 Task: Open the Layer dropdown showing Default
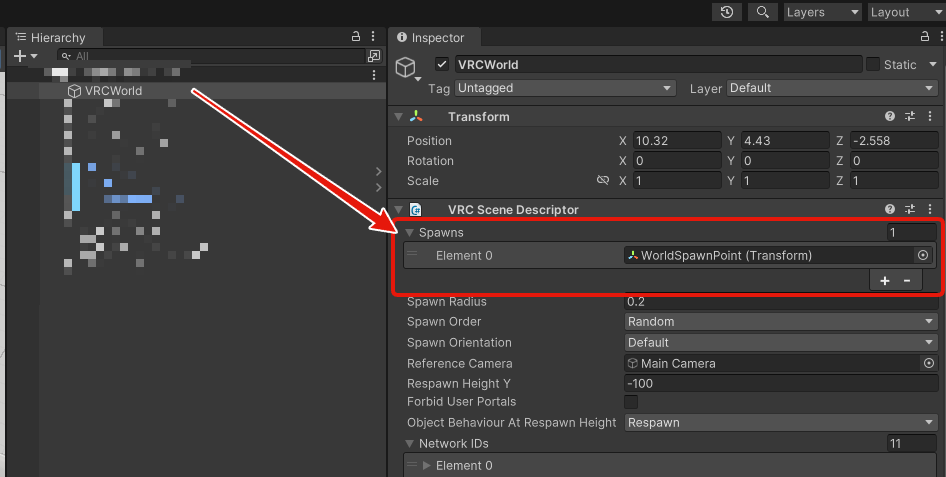point(832,88)
